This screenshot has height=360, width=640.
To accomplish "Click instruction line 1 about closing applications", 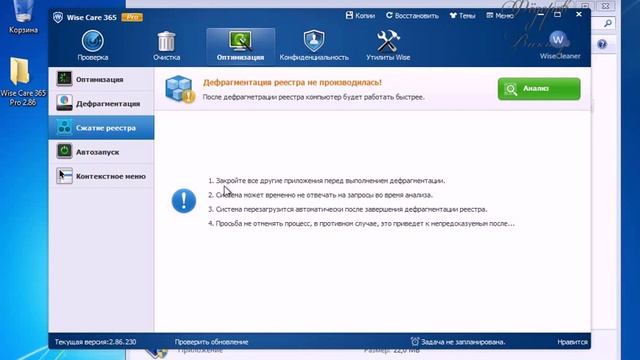I will coord(327,180).
